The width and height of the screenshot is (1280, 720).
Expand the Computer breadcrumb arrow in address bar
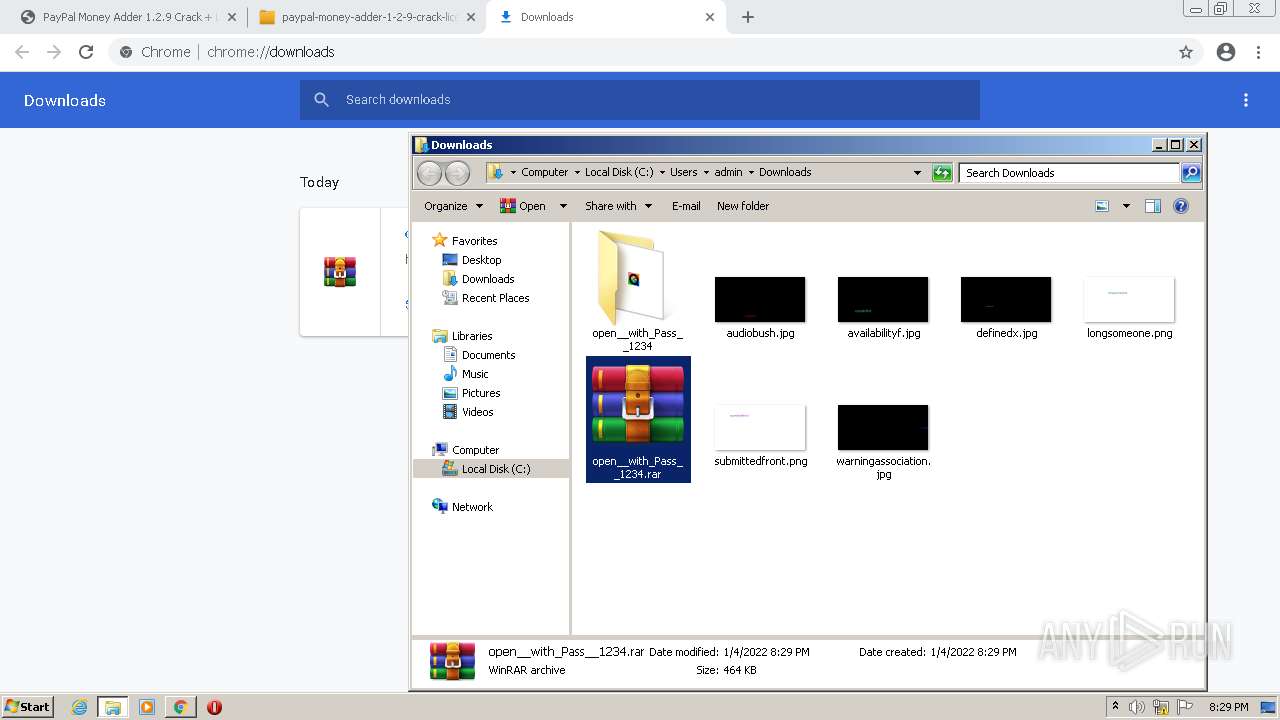(x=577, y=173)
